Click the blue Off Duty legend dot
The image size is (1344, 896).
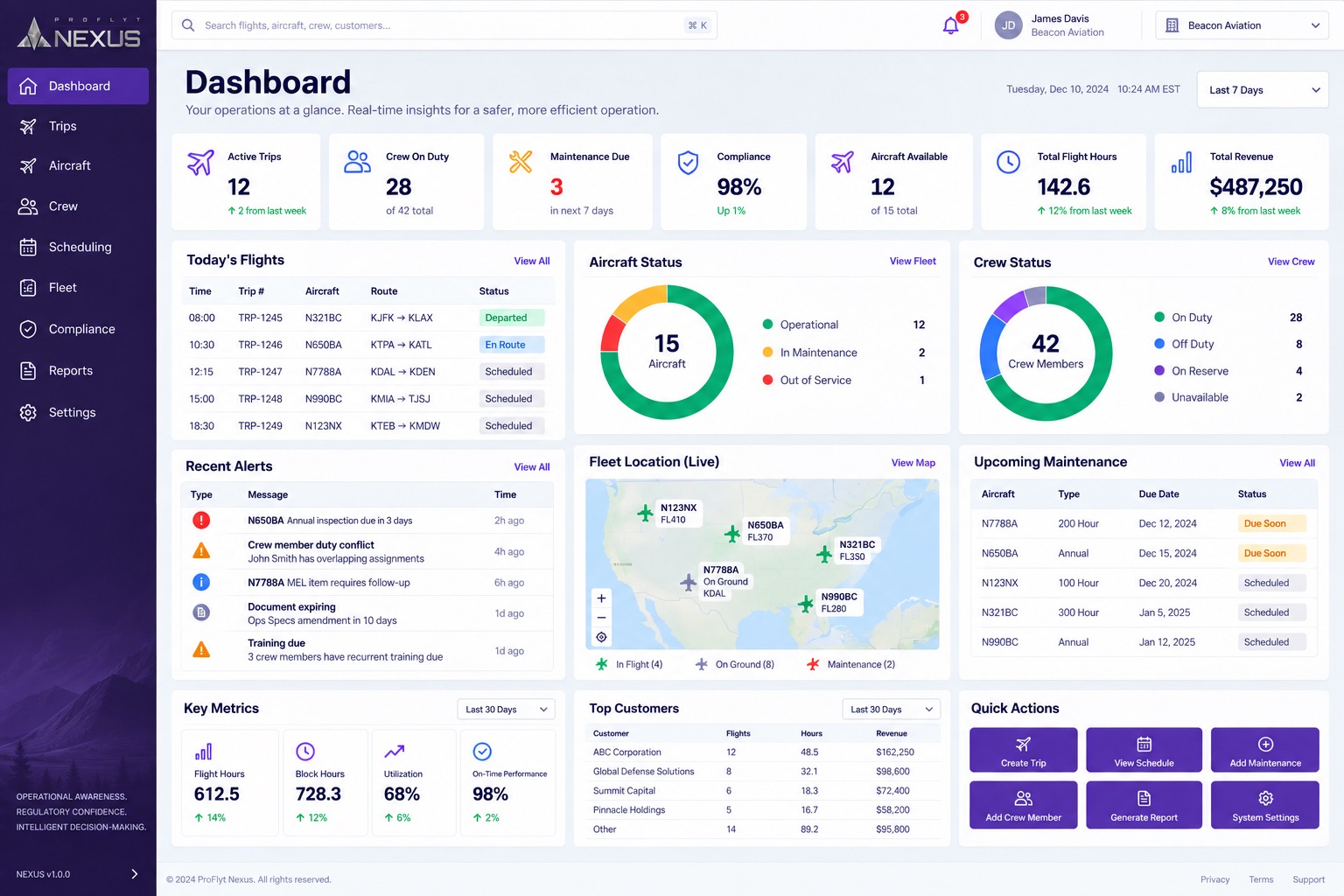point(1159,344)
